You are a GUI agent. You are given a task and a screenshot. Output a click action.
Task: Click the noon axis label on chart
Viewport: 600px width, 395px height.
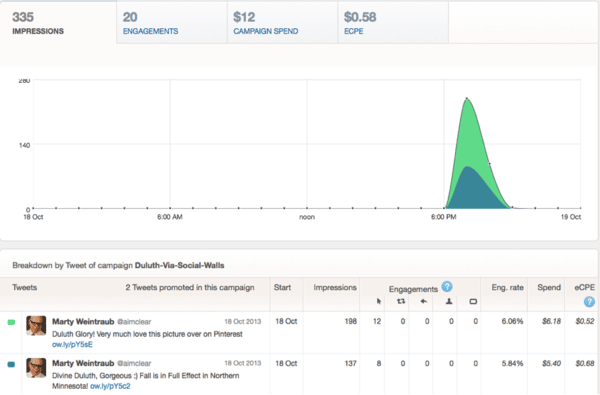point(307,217)
